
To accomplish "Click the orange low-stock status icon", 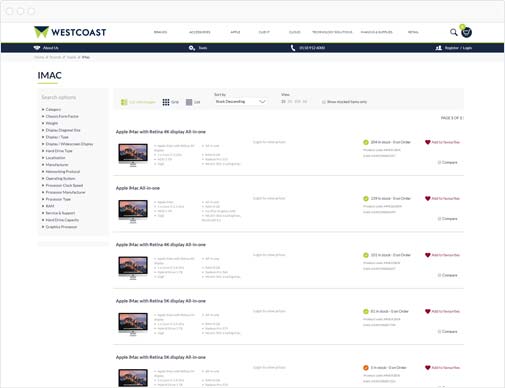I will pos(366,368).
